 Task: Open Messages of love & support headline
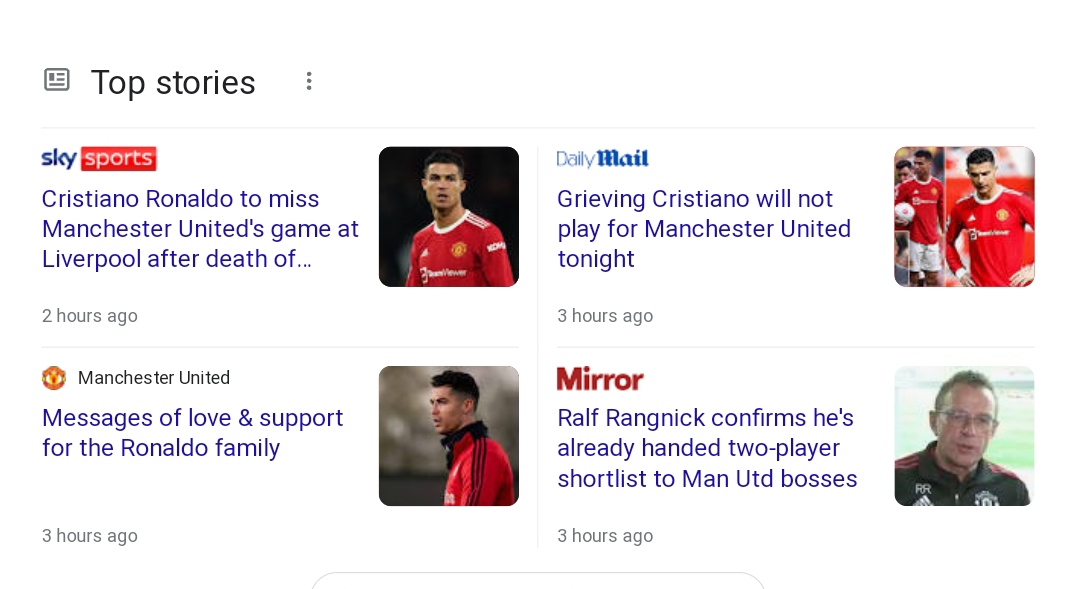coord(192,433)
